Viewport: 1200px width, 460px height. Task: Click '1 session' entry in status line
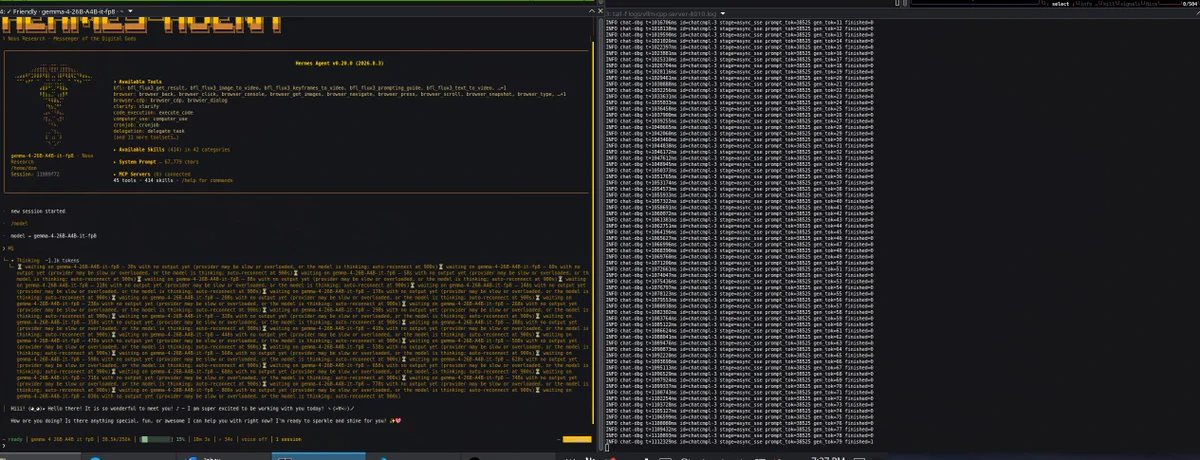pos(289,438)
